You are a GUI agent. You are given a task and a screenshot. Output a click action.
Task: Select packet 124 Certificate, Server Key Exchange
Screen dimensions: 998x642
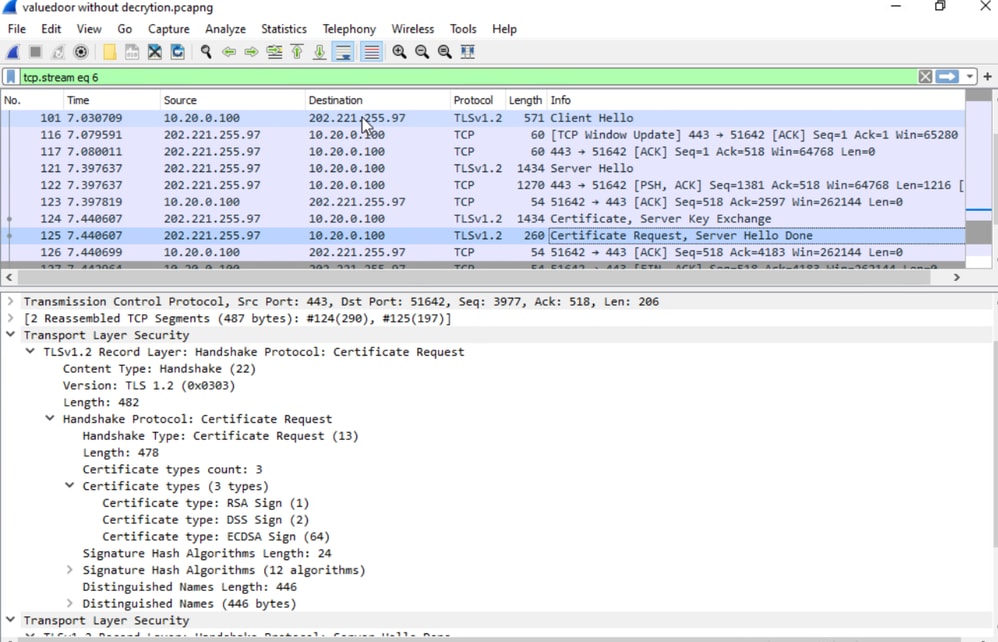[482, 219]
